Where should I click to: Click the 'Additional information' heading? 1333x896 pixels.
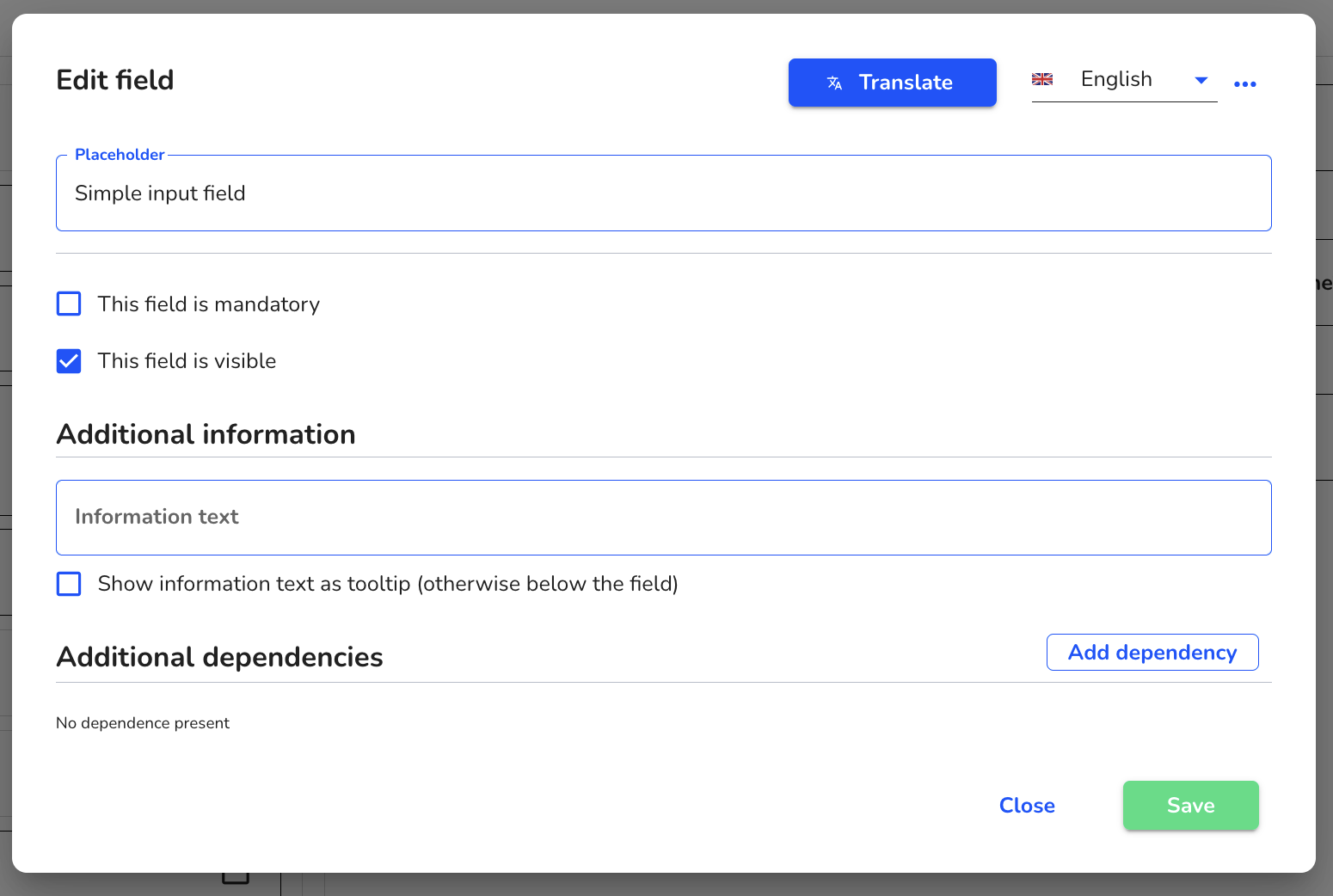[x=206, y=434]
